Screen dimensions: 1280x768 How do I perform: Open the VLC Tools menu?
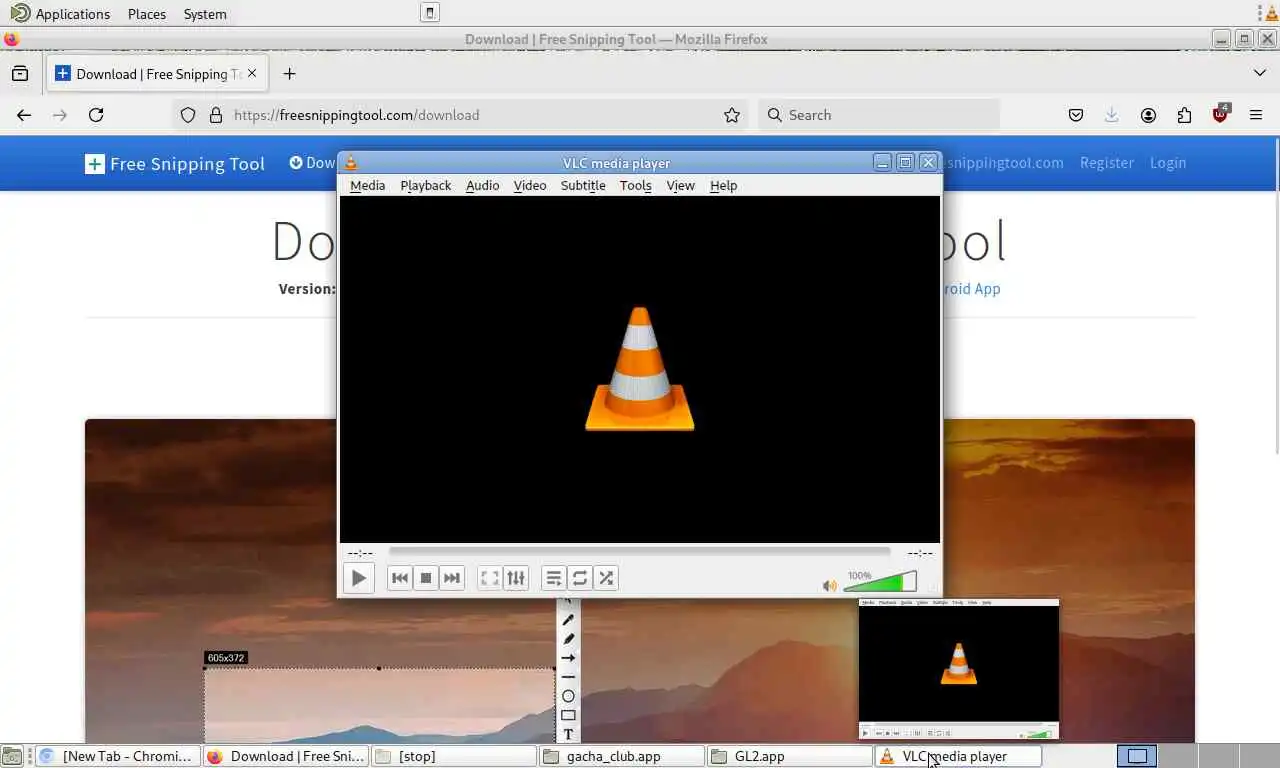pos(635,185)
